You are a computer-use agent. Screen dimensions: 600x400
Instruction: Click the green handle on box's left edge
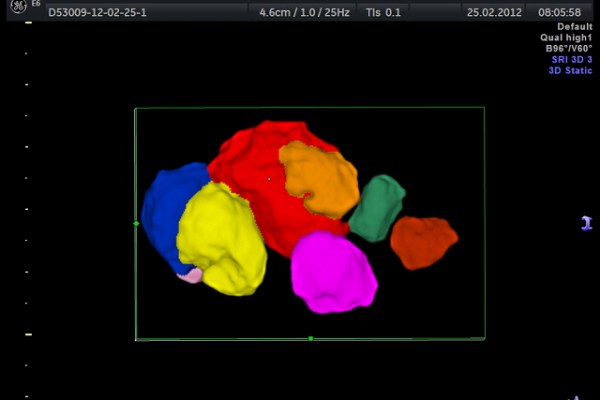(x=136, y=223)
